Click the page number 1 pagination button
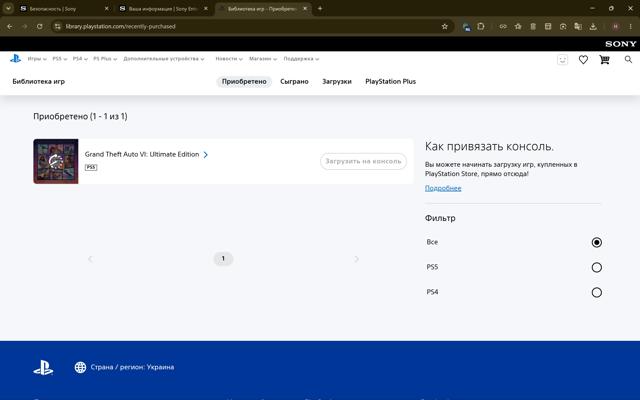The width and height of the screenshot is (640, 400). [x=223, y=258]
